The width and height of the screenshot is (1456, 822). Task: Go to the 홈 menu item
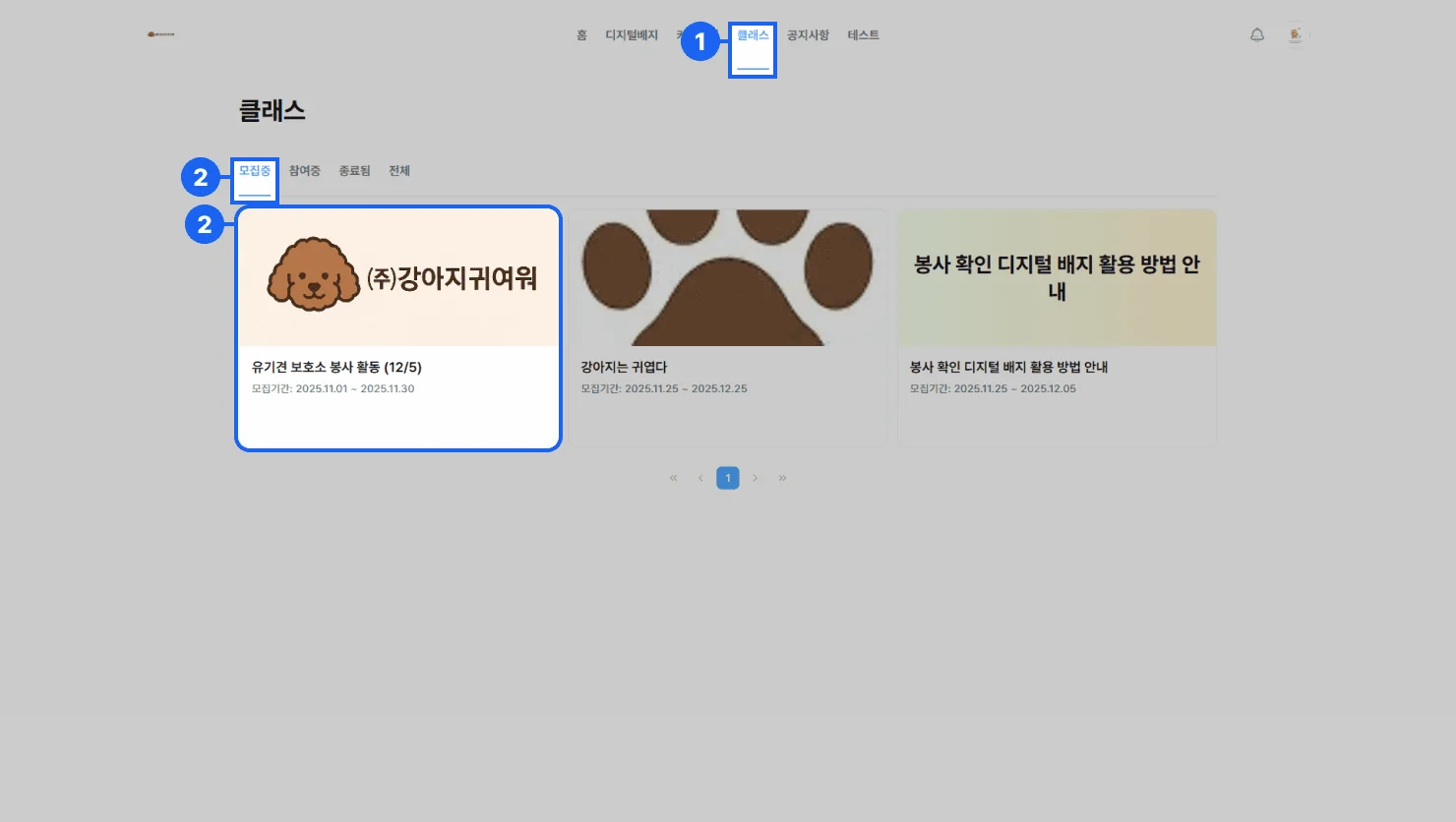pos(581,35)
